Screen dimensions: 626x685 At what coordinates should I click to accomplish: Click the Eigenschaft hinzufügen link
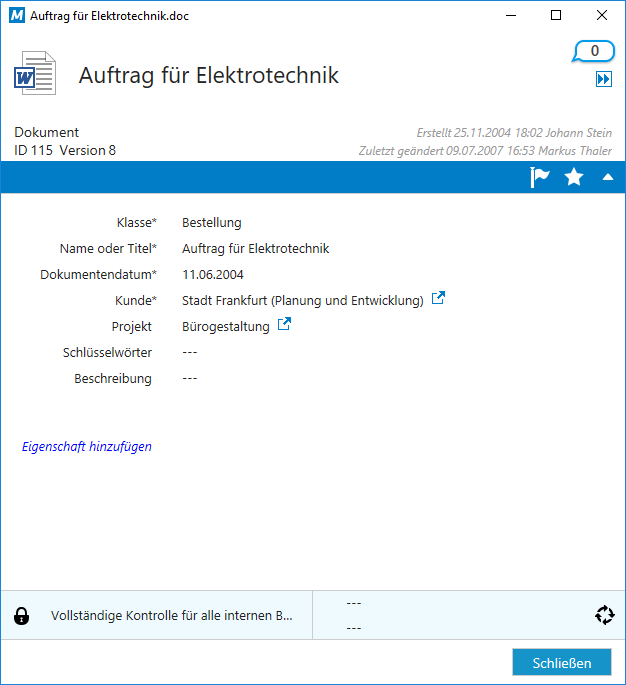[87, 447]
